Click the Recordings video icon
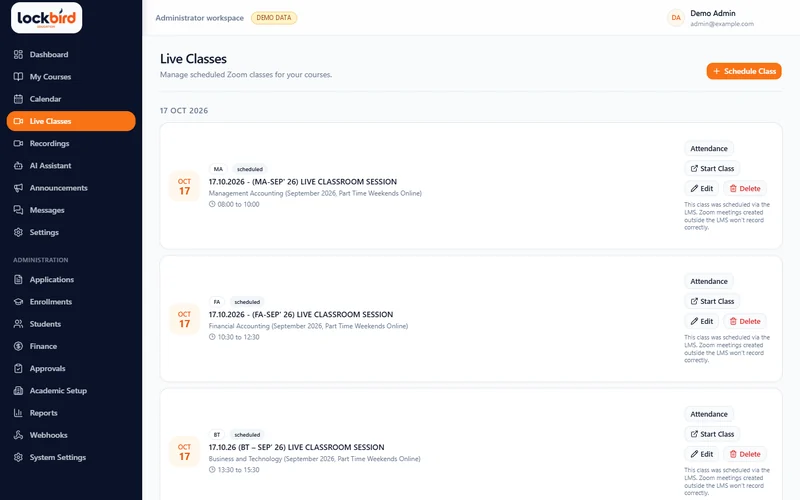 tap(18, 143)
